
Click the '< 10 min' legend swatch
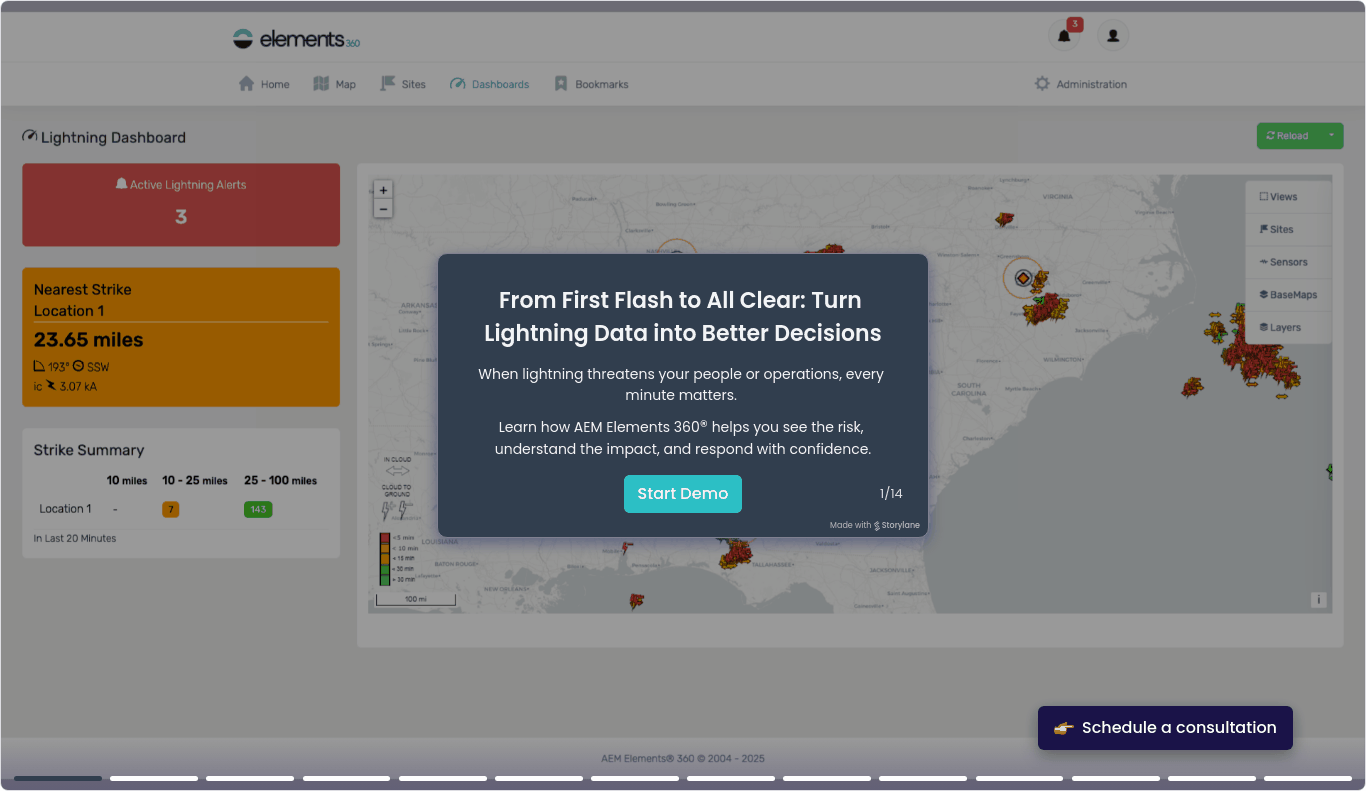coord(384,548)
